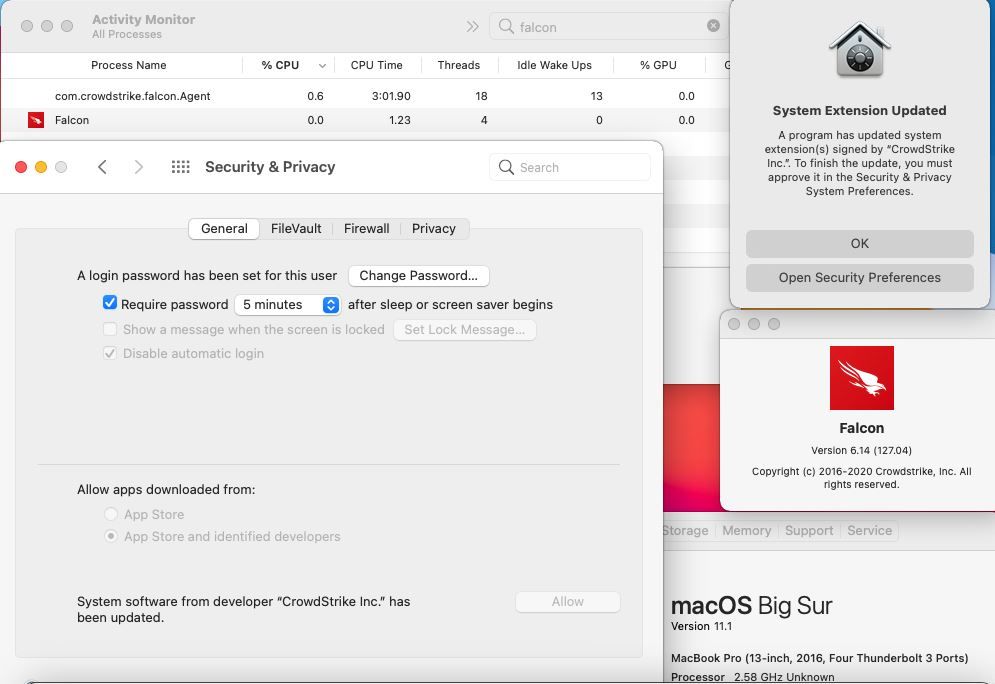
Task: Clear the falcon search in Activity Monitor
Action: point(713,25)
